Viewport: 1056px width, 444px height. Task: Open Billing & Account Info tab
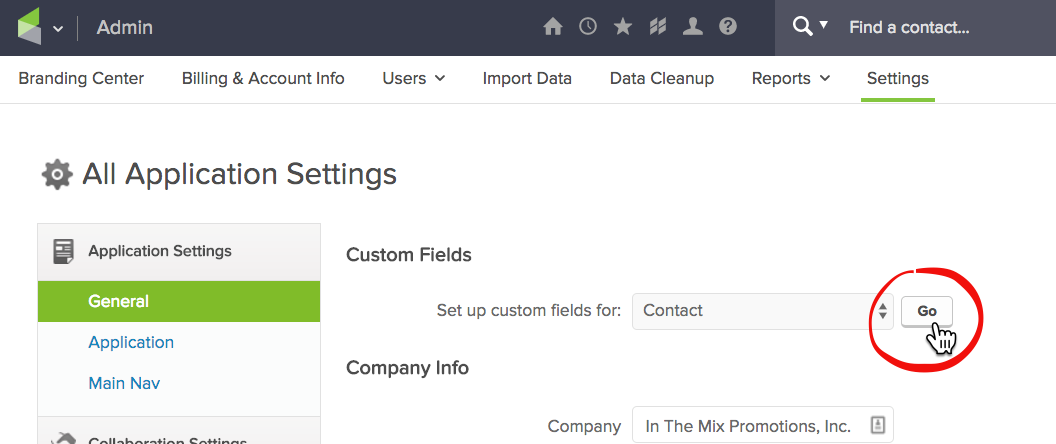(263, 79)
